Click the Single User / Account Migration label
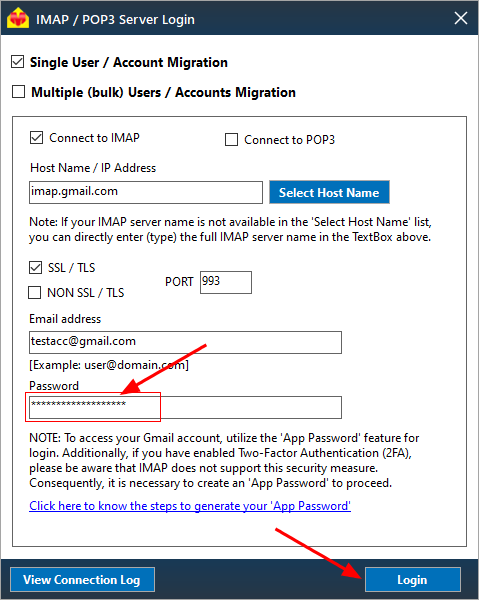479x600 pixels. [x=129, y=62]
